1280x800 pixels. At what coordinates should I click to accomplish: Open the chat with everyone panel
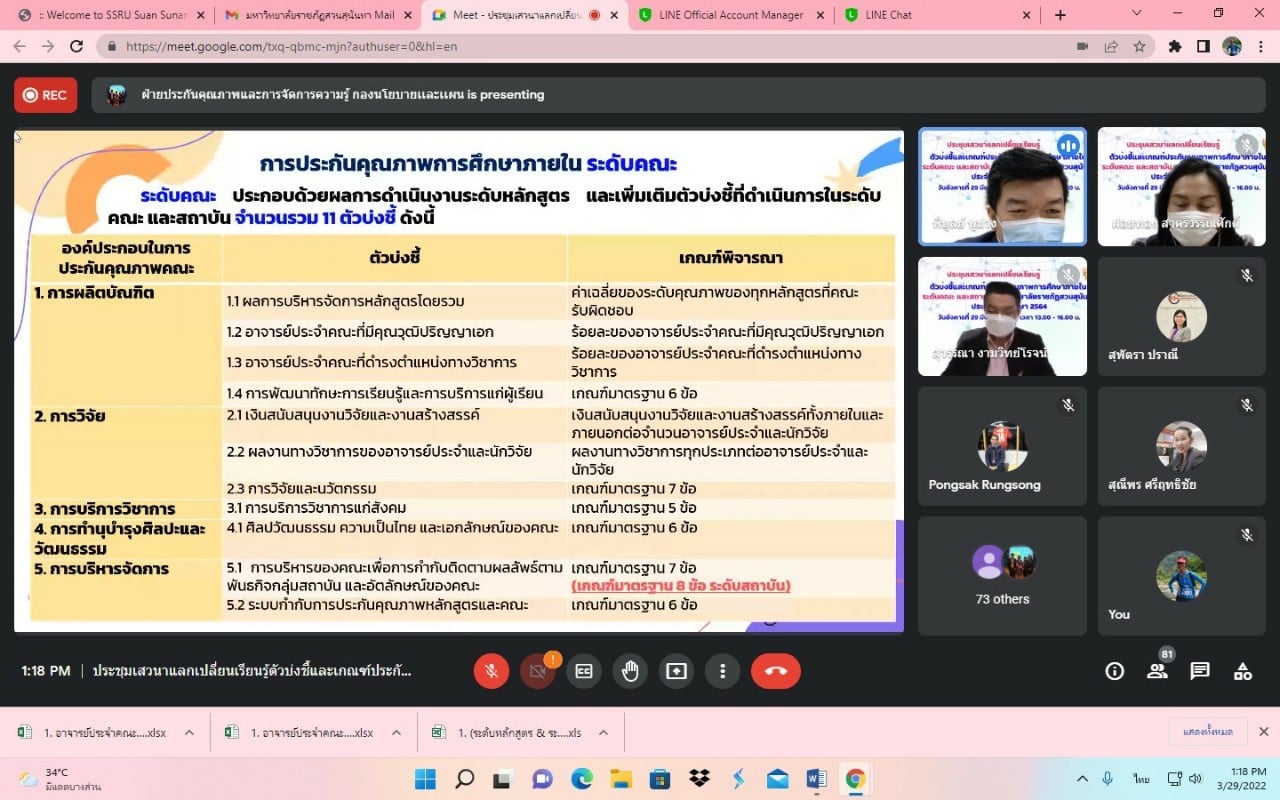click(1200, 671)
